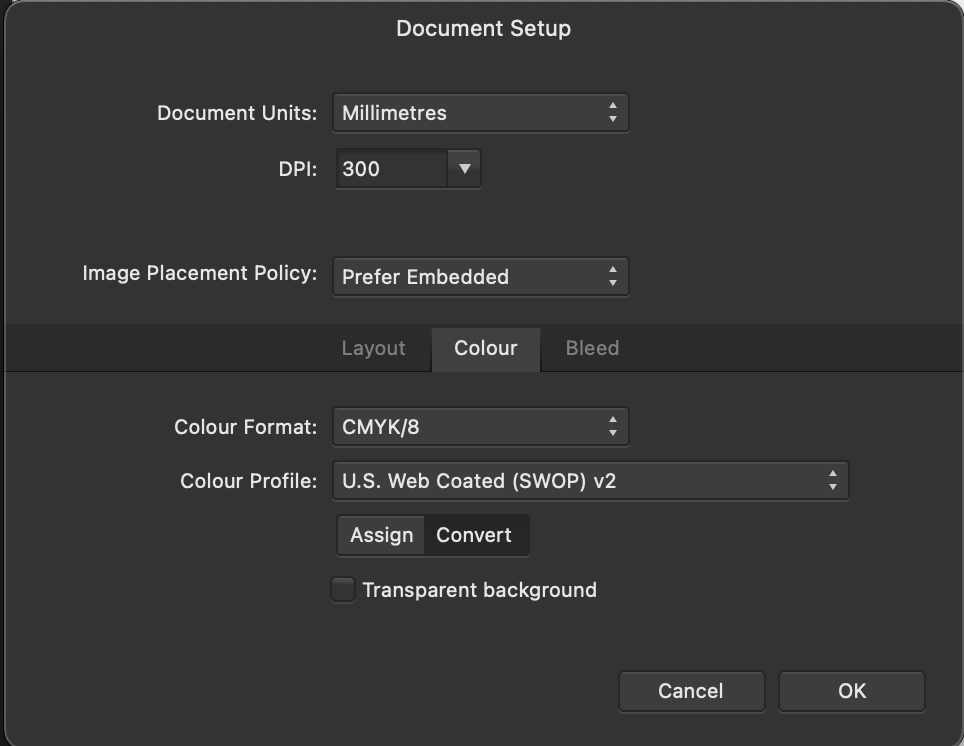Click the Image Placement Policy stepper arrows
The width and height of the screenshot is (964, 746).
[x=614, y=276]
